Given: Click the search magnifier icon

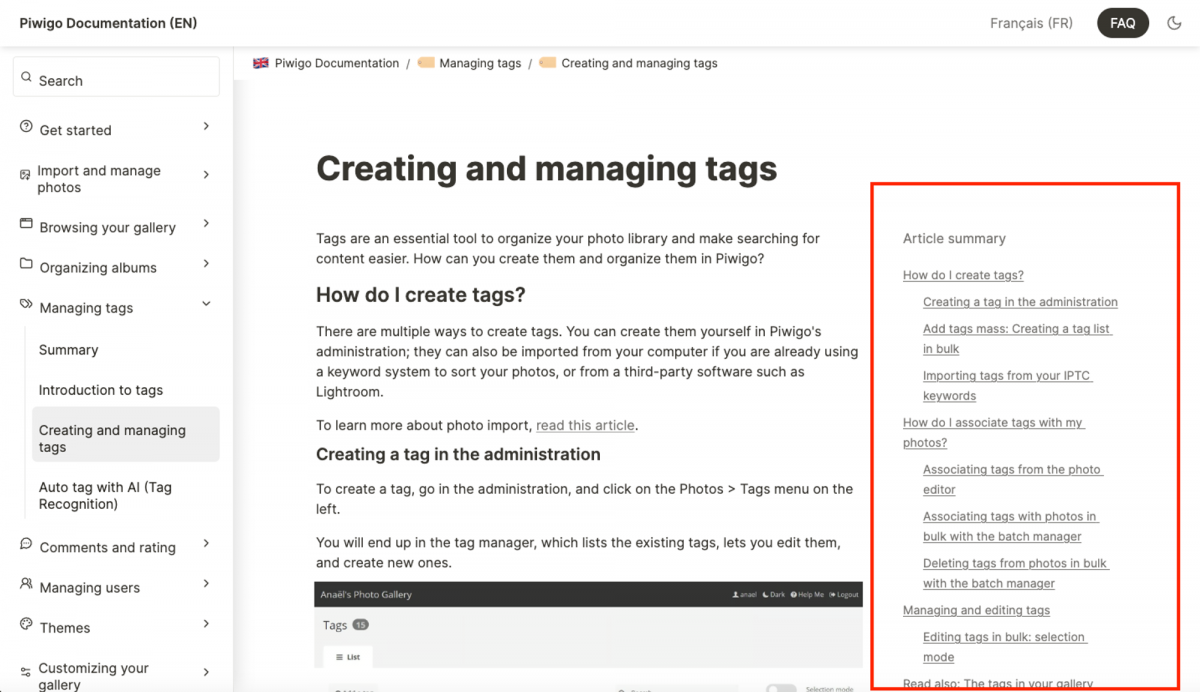Looking at the screenshot, I should [x=28, y=77].
